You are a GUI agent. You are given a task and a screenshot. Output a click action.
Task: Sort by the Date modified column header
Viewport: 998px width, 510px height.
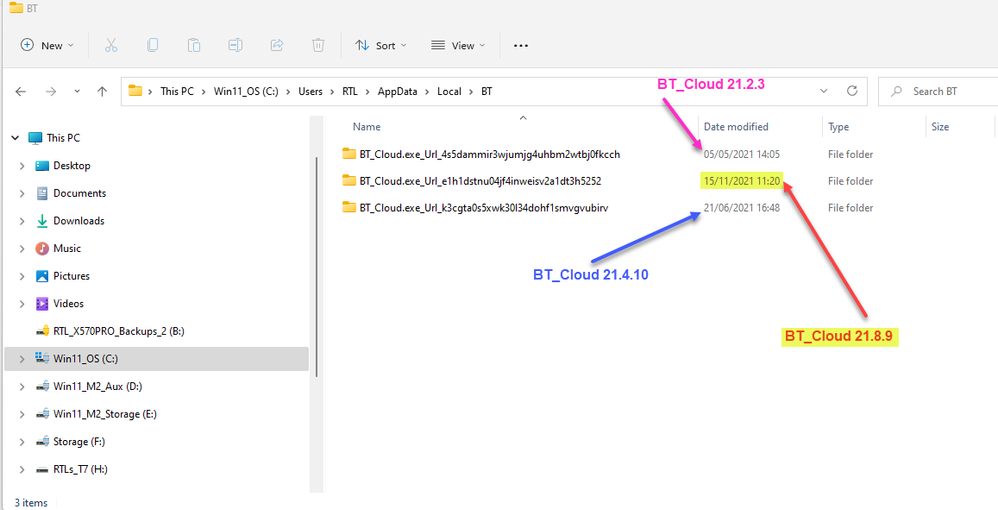(736, 127)
